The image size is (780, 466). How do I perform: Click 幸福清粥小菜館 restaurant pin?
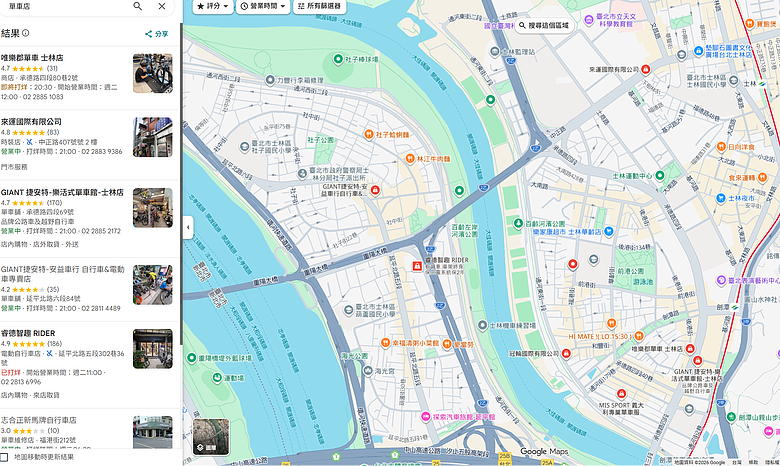pyautogui.click(x=385, y=343)
